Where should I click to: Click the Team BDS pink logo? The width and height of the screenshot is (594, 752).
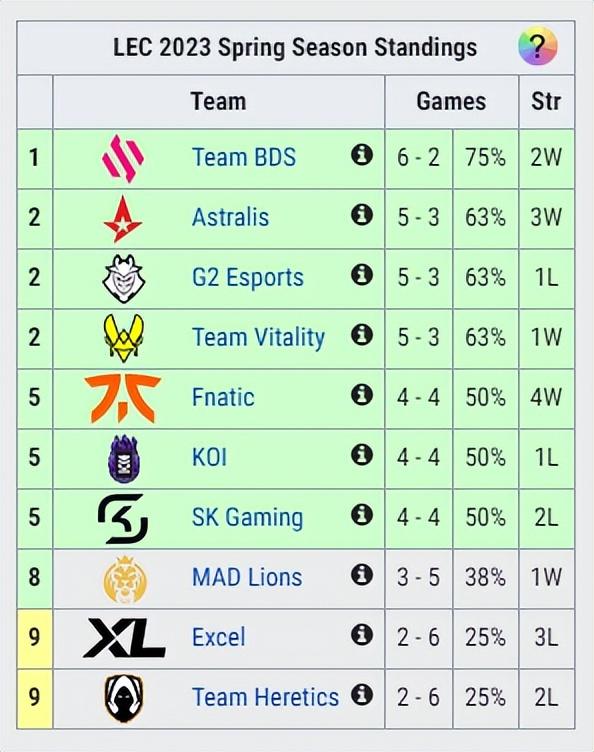tap(123, 158)
